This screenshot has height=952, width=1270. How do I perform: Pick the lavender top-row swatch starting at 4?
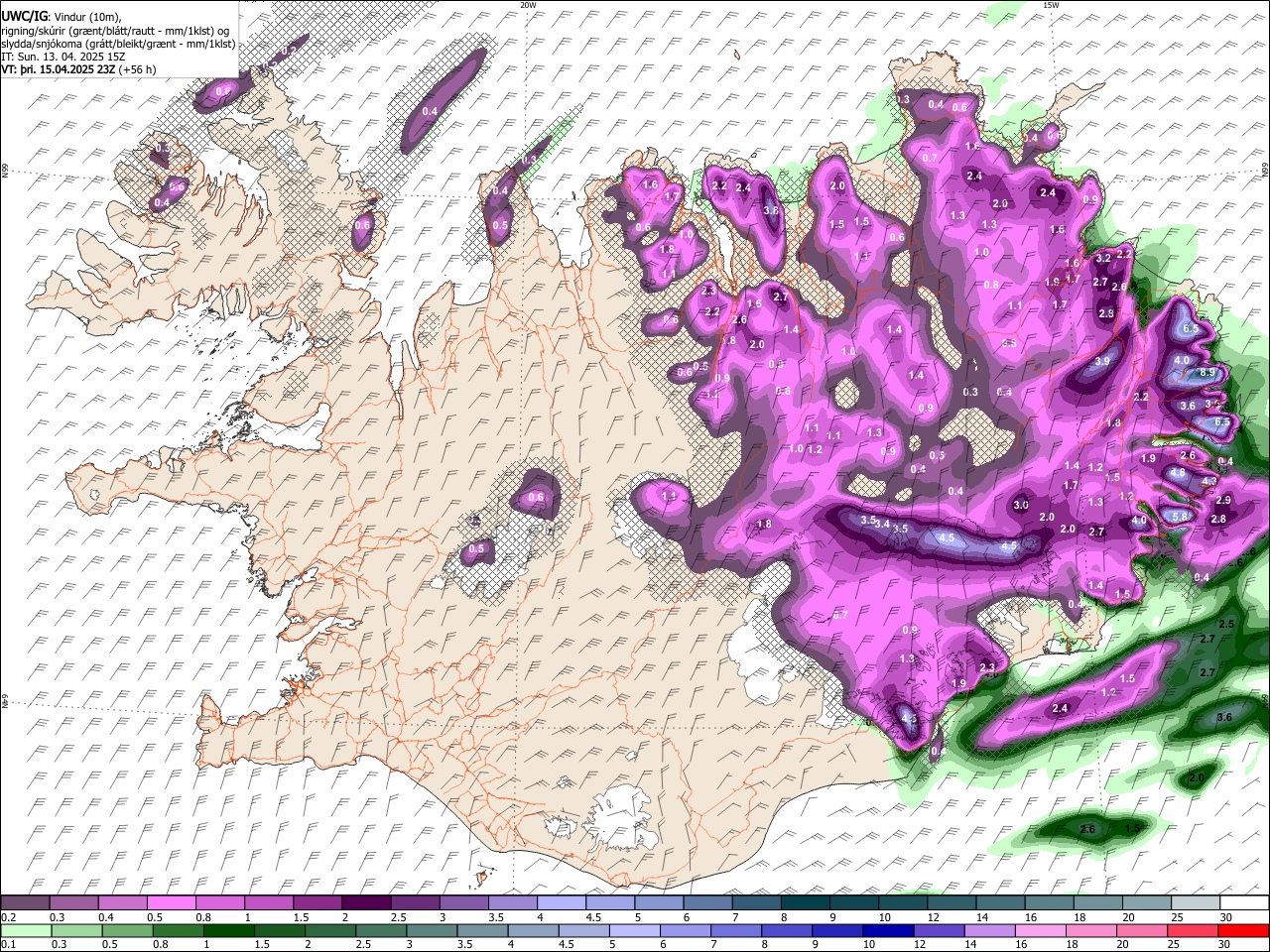click(x=562, y=903)
